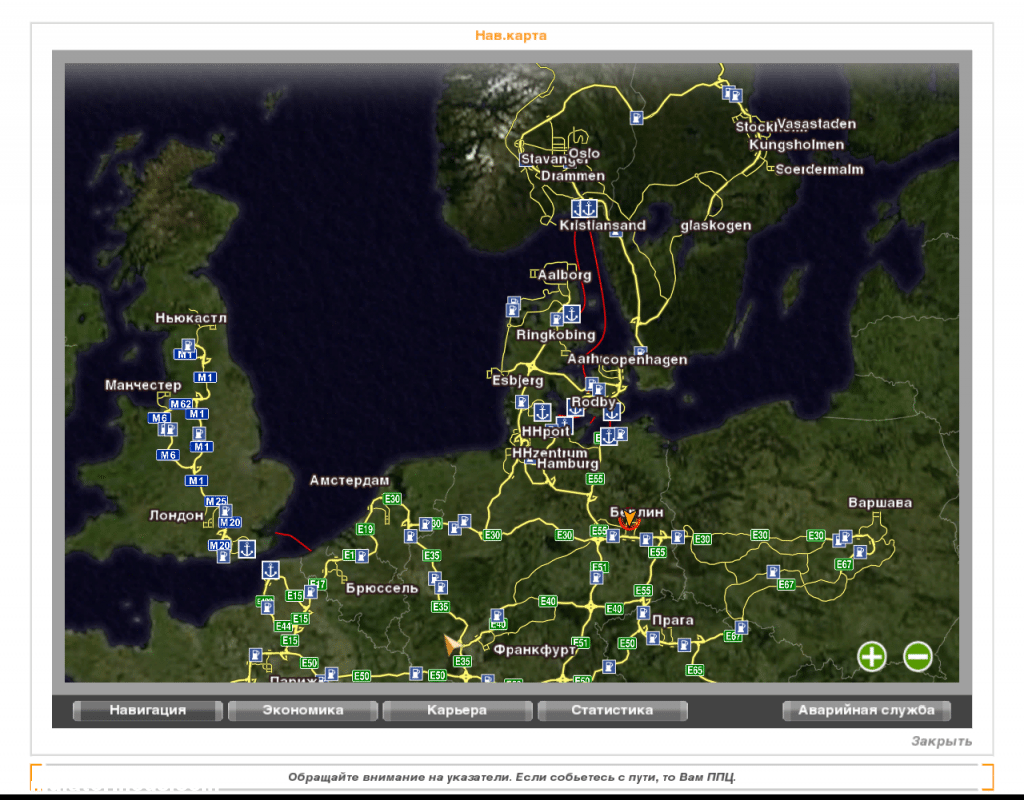Click the M25 road sign above Лондон
The width and height of the screenshot is (1024, 800).
[x=216, y=501]
